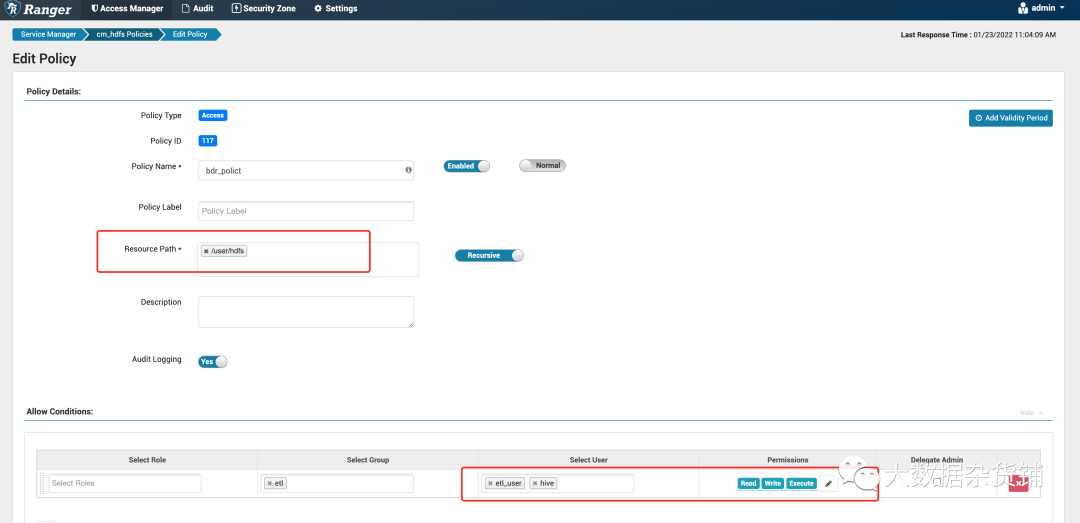Go to Service Manager breadcrumb
1080x523 pixels.
click(x=48, y=34)
